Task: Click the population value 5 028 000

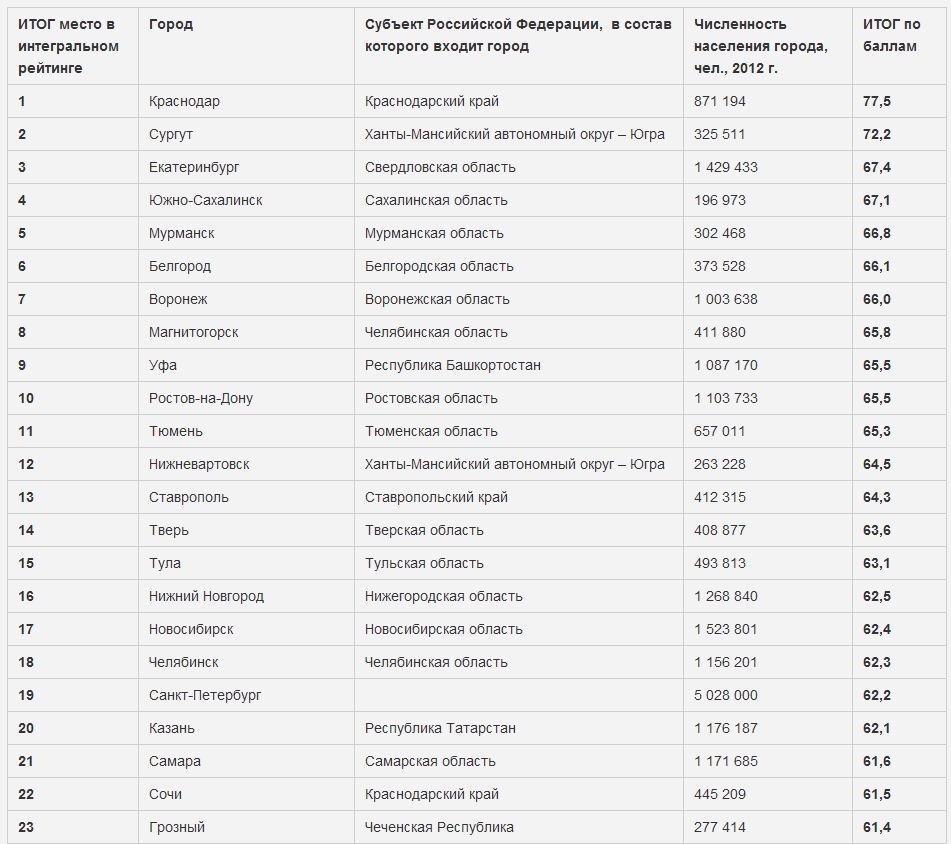Action: [726, 695]
